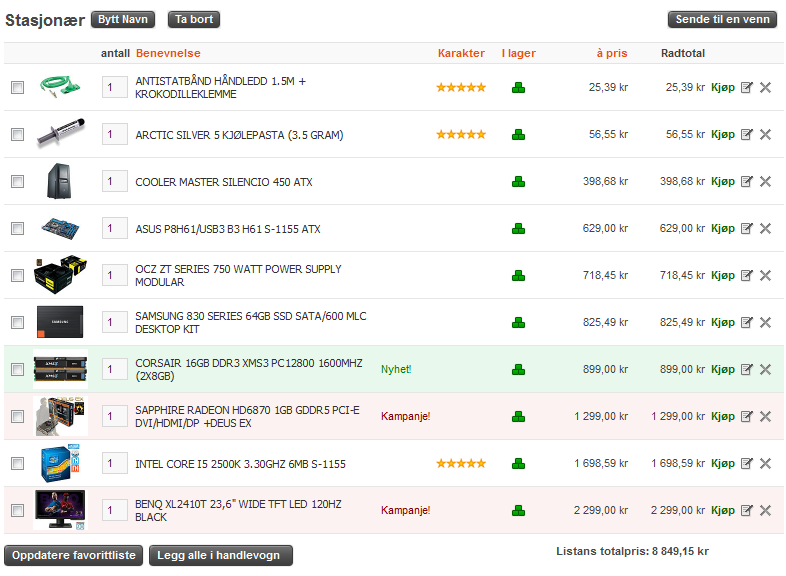Select OCZ ZT Series checkbox
This screenshot has width=786, height=576.
(x=18, y=275)
